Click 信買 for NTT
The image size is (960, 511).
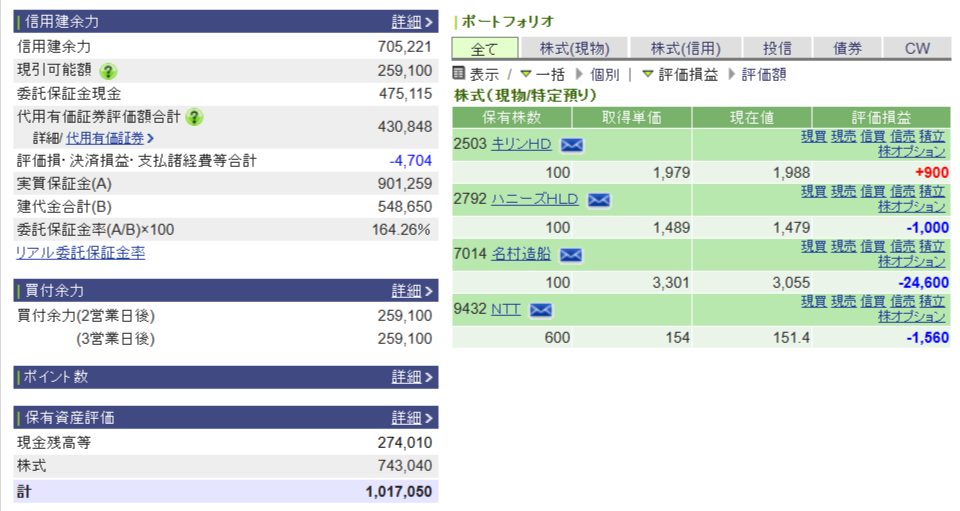872,302
